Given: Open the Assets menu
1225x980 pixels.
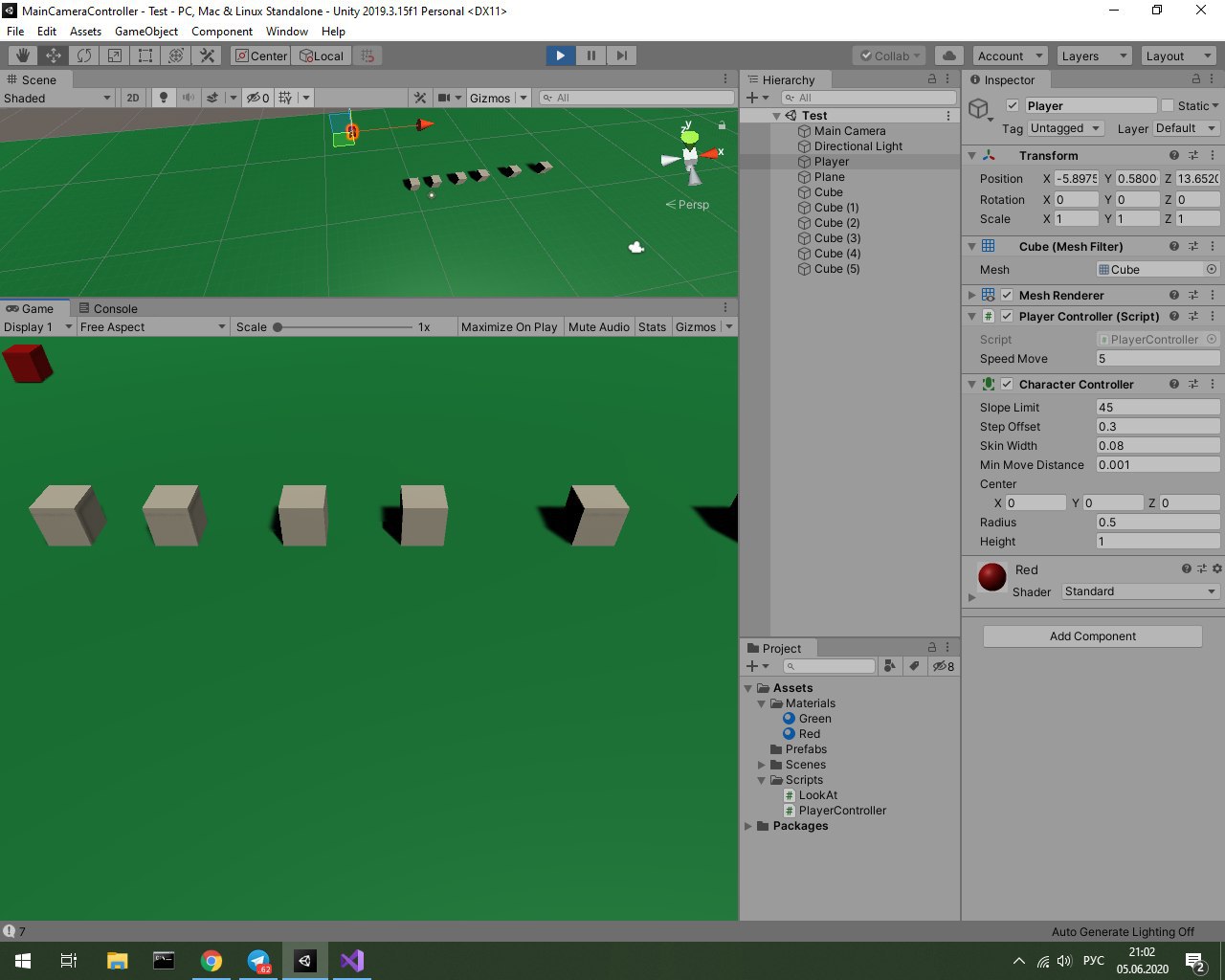Looking at the screenshot, I should 85,31.
